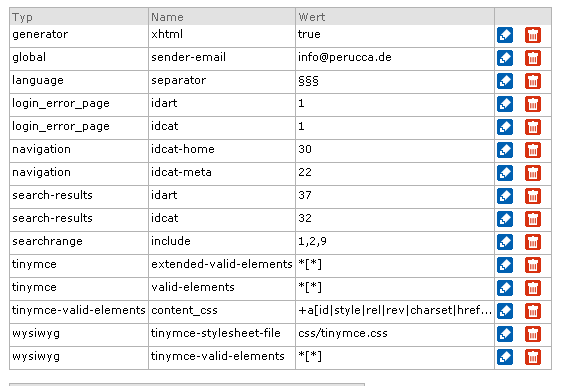
Task: Delete the login_error_page idcat row
Action: (x=533, y=127)
